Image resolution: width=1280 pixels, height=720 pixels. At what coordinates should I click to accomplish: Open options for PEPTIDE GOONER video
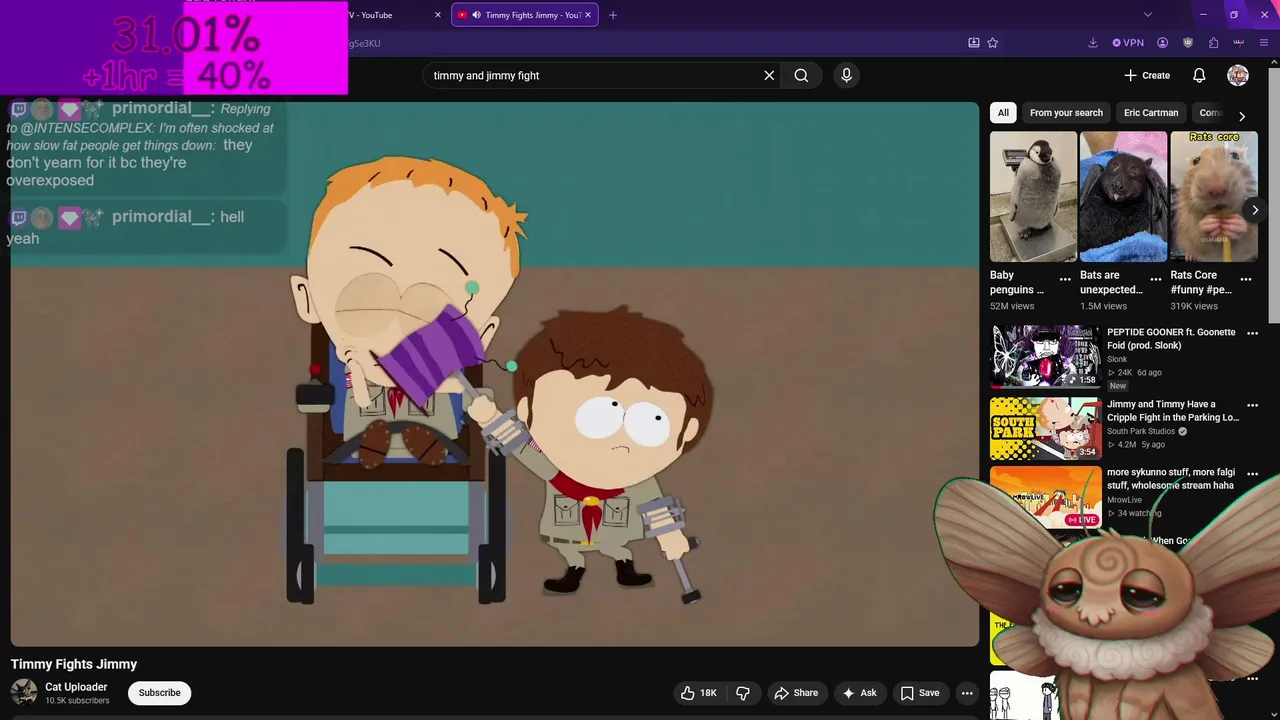(1252, 333)
